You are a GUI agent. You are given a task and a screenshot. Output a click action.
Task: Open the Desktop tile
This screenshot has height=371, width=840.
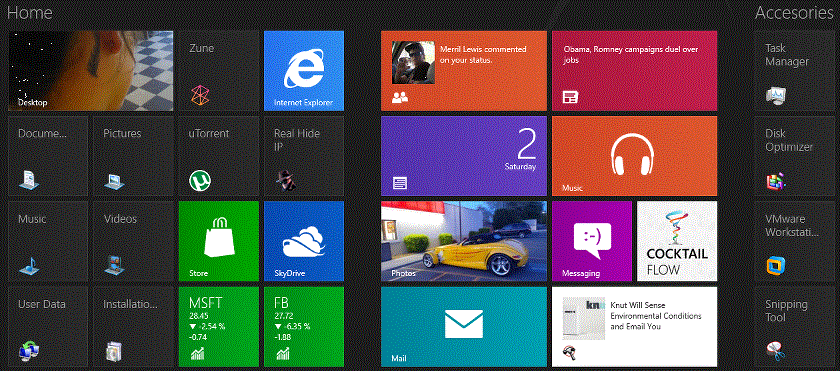point(91,71)
